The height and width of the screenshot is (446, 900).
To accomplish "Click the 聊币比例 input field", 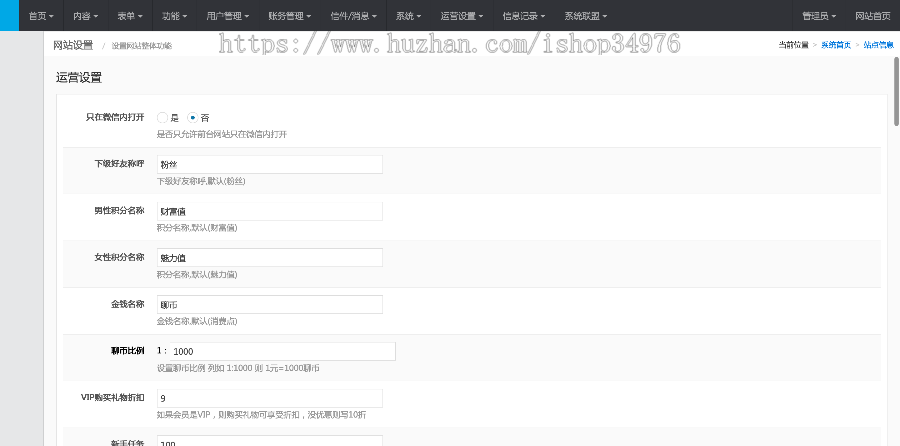I will click(282, 351).
